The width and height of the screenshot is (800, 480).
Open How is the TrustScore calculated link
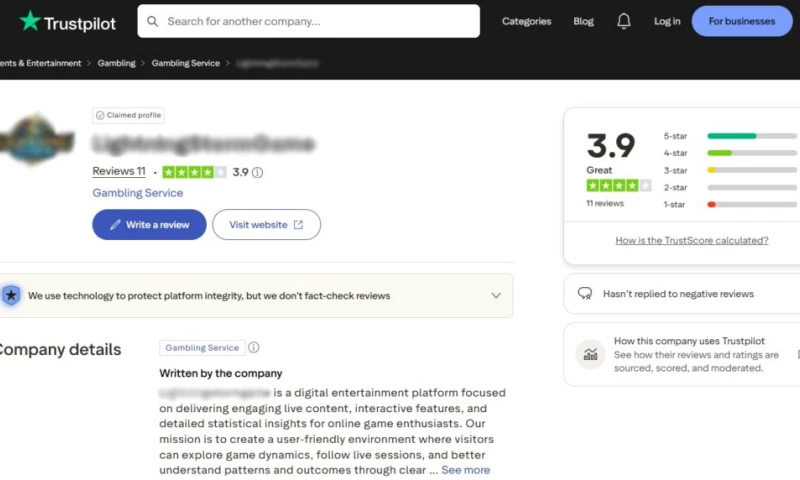click(691, 240)
